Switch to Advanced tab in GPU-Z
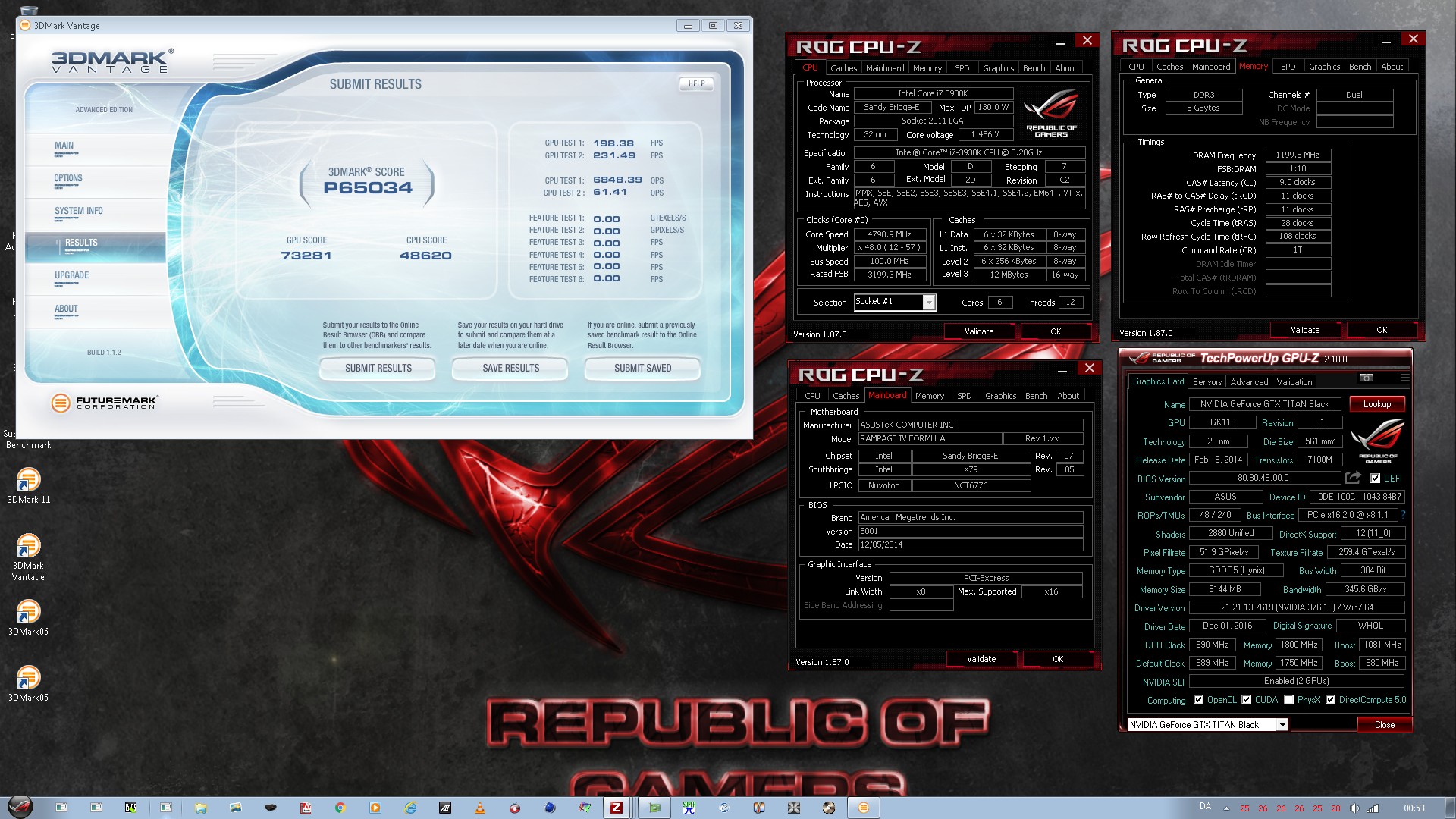 (x=1249, y=382)
